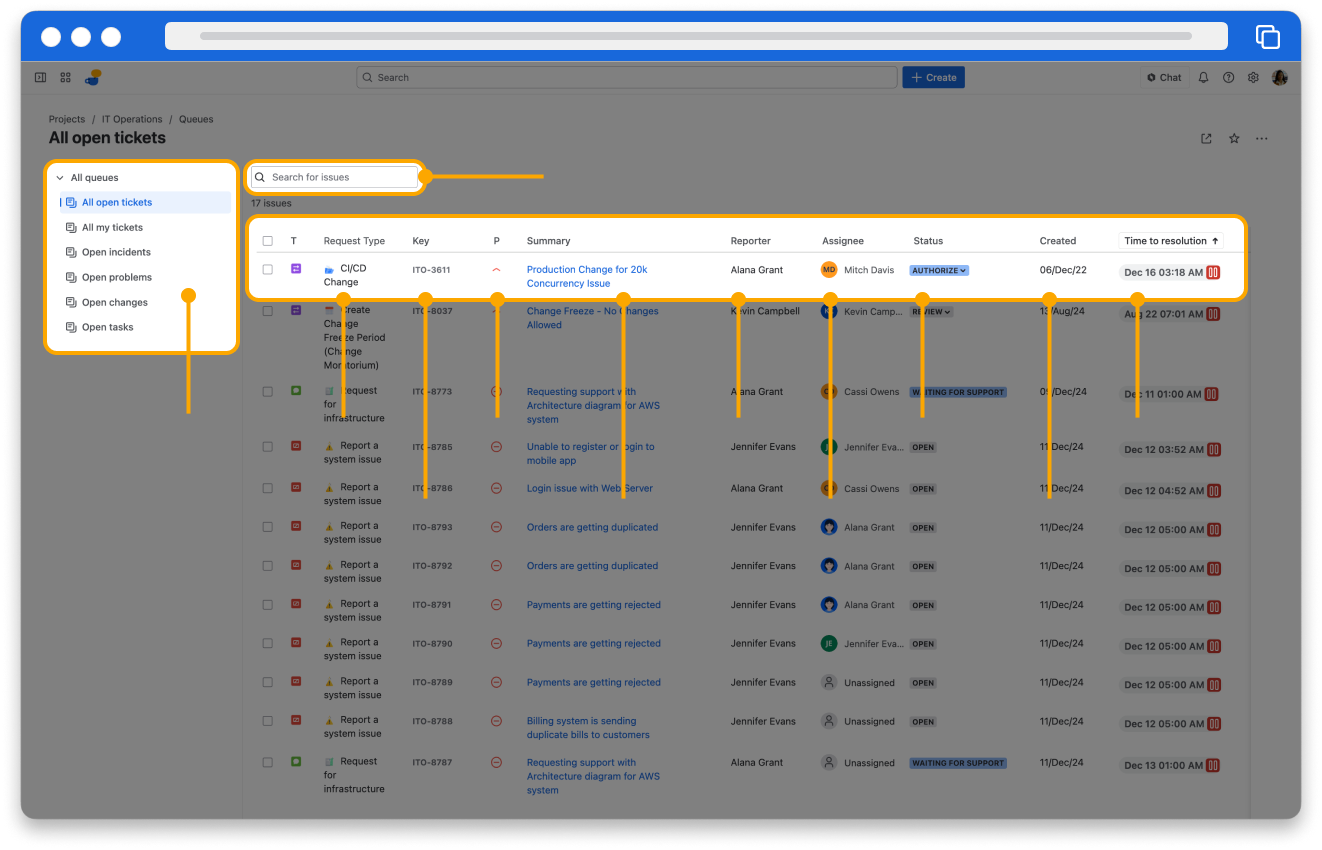Open the help question mark icon

(1229, 77)
